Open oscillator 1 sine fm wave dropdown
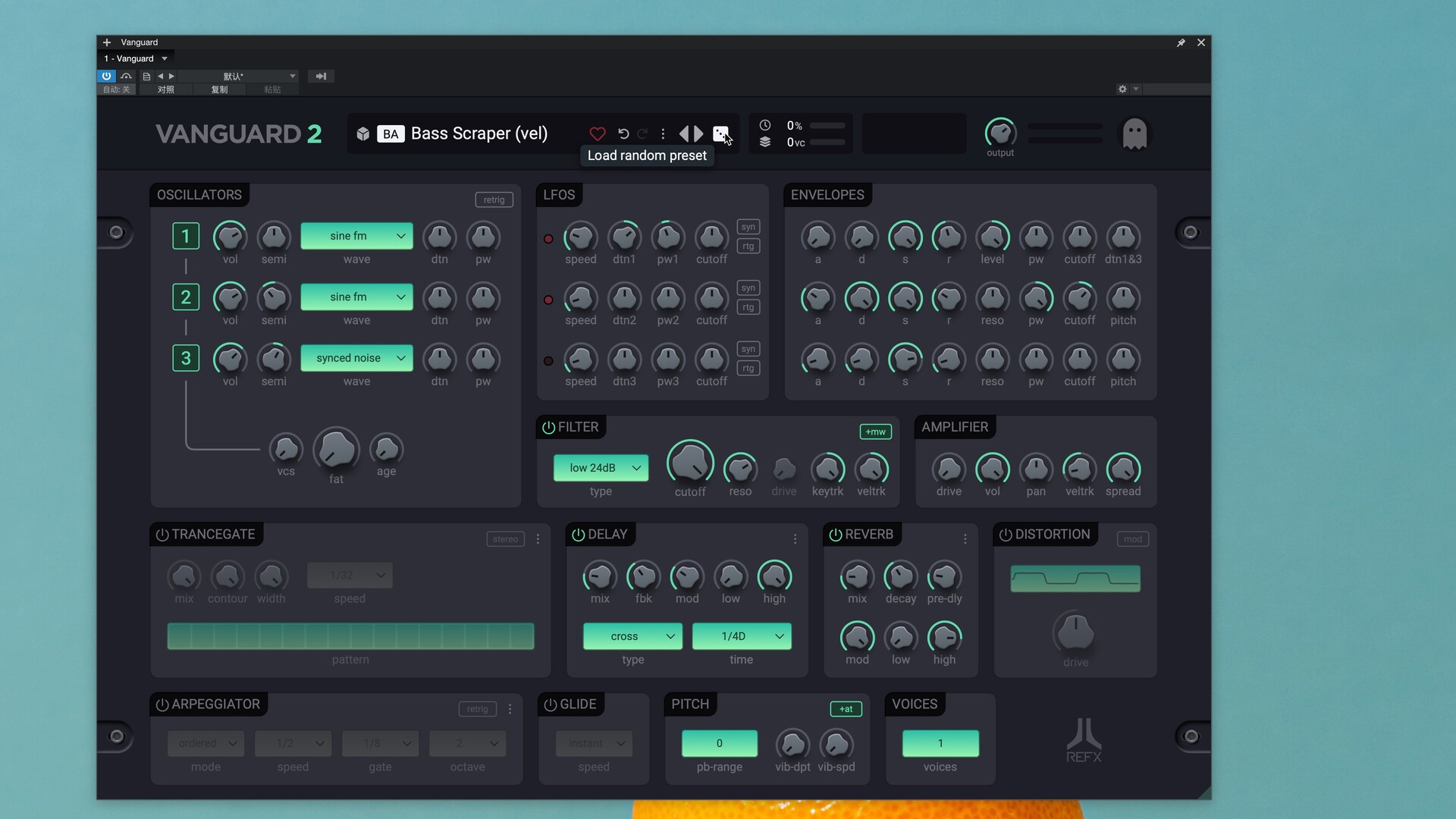Image resolution: width=1456 pixels, height=819 pixels. [356, 236]
